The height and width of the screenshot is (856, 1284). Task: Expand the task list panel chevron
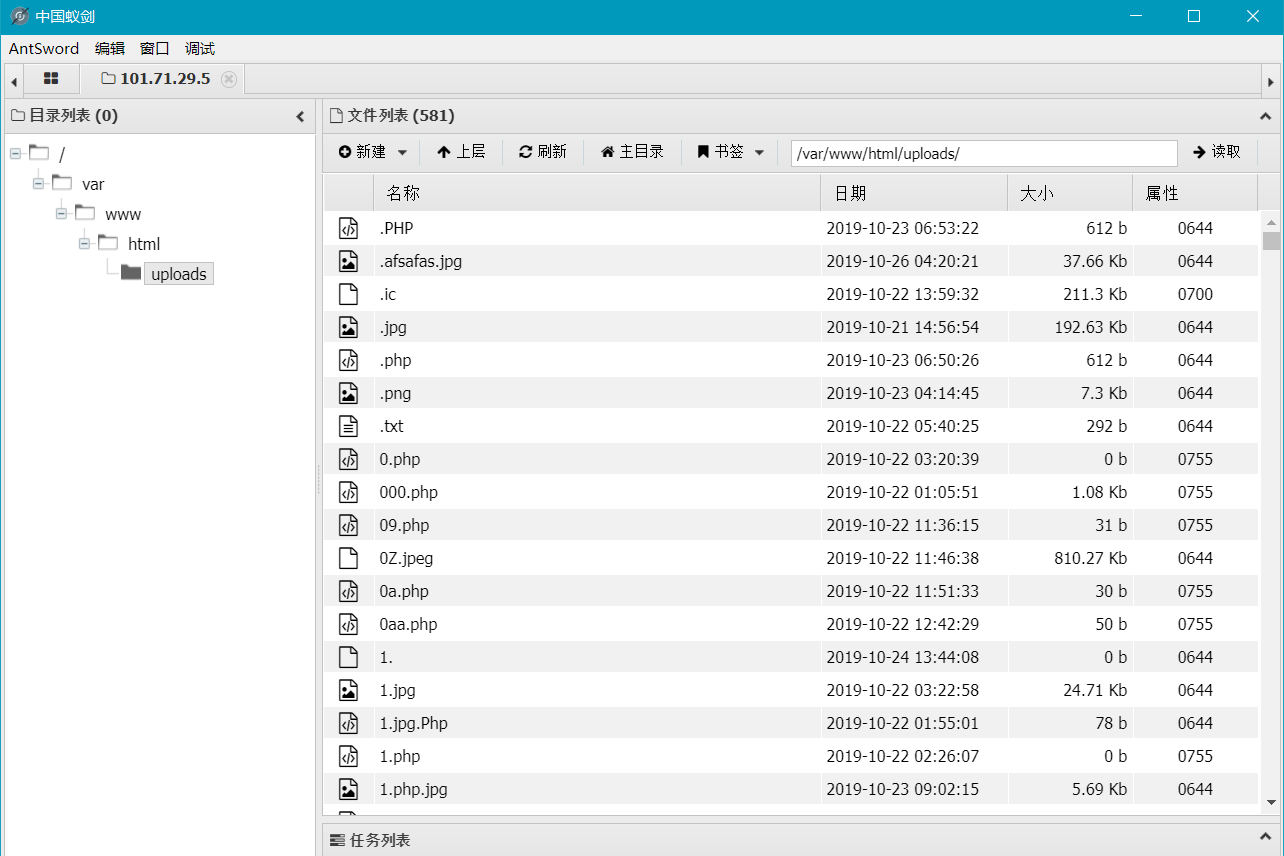[1265, 838]
